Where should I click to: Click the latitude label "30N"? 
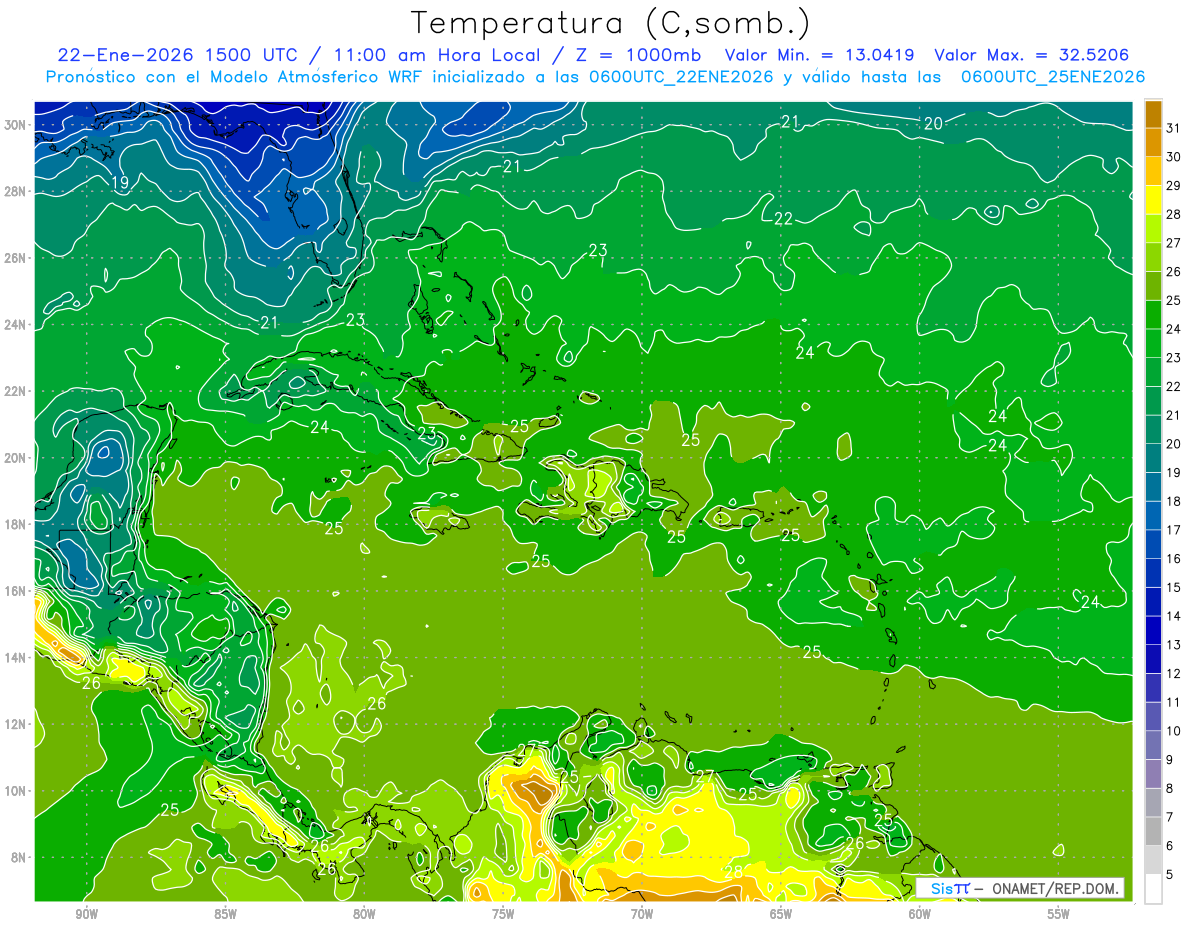coord(15,125)
